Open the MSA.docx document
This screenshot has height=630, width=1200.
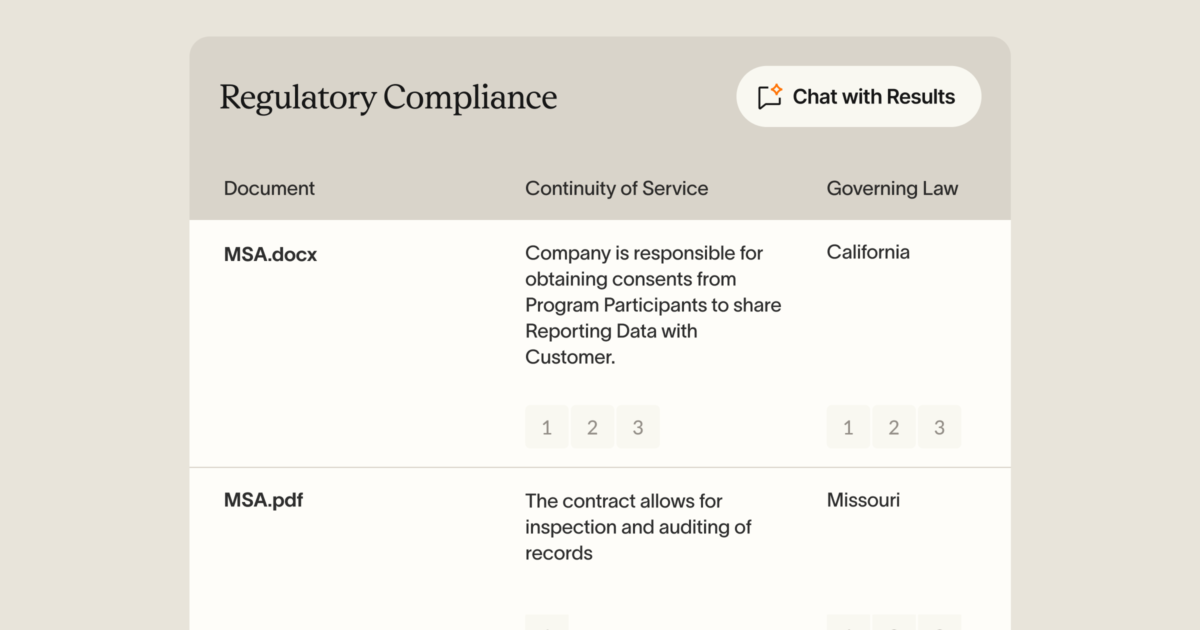[x=270, y=254]
